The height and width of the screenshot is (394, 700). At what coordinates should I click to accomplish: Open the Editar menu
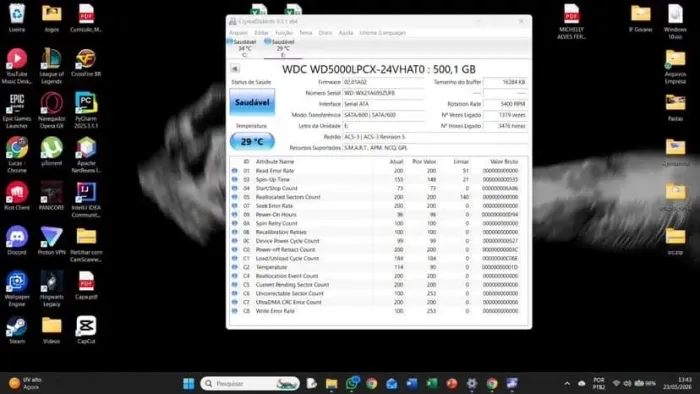click(x=262, y=33)
